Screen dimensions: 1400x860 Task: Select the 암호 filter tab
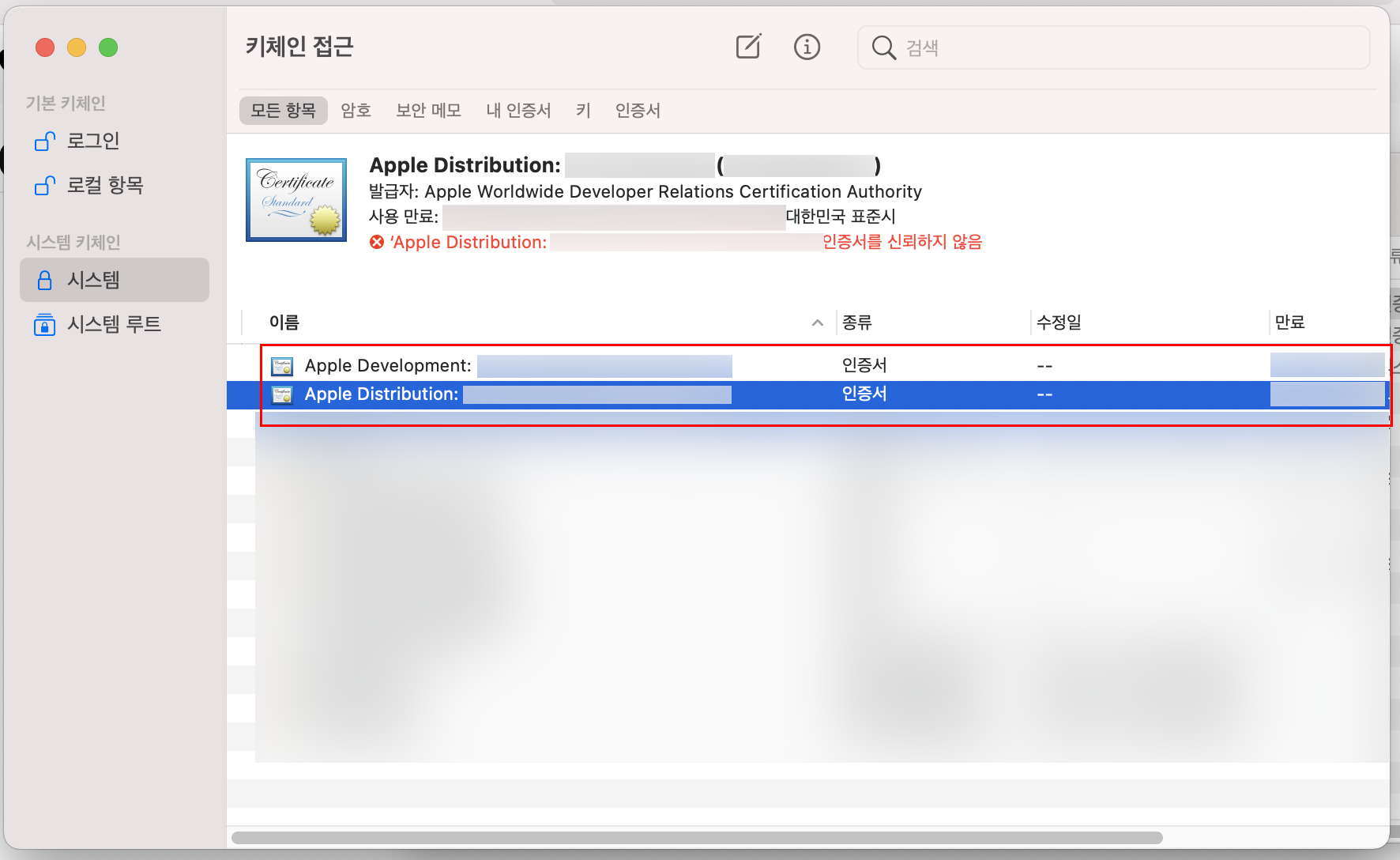(x=356, y=111)
